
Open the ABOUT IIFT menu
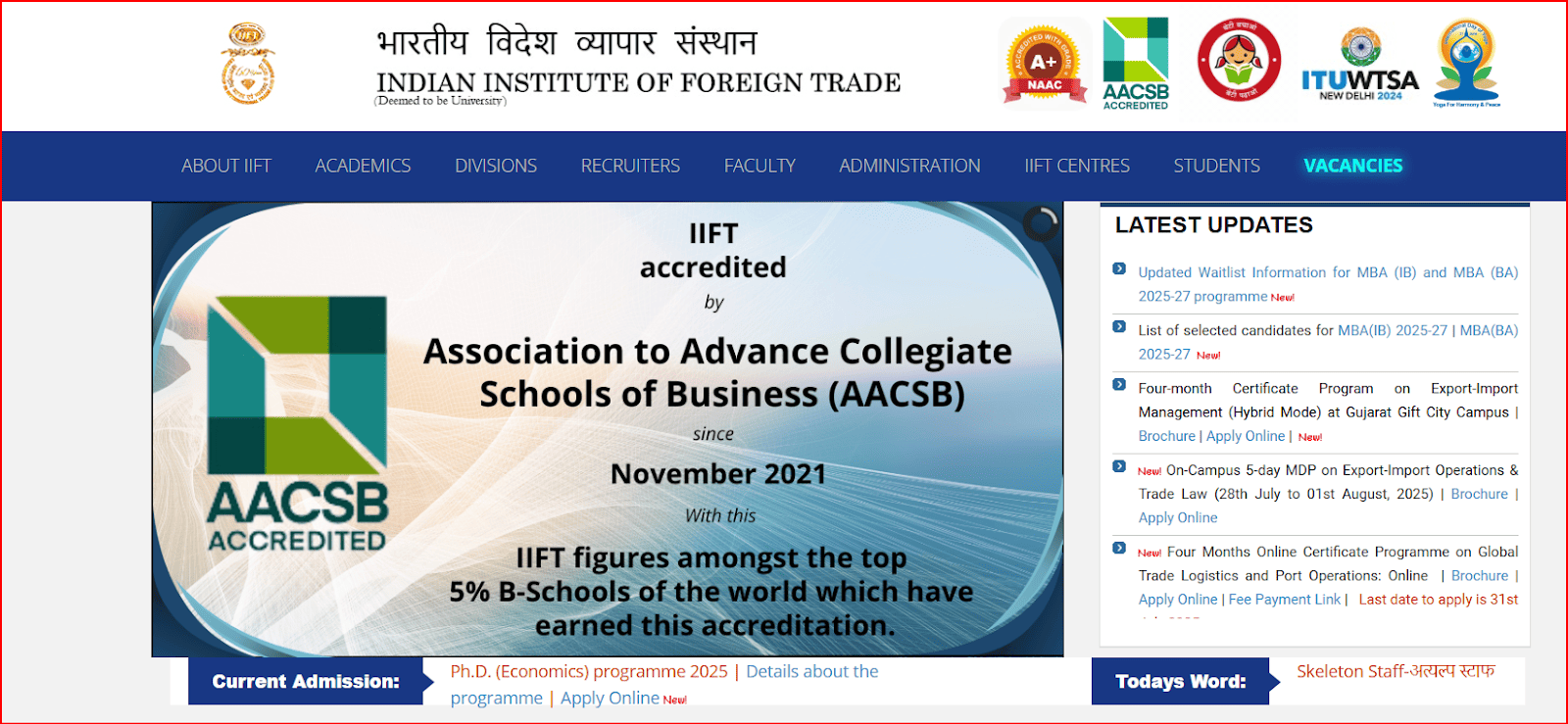click(x=226, y=166)
